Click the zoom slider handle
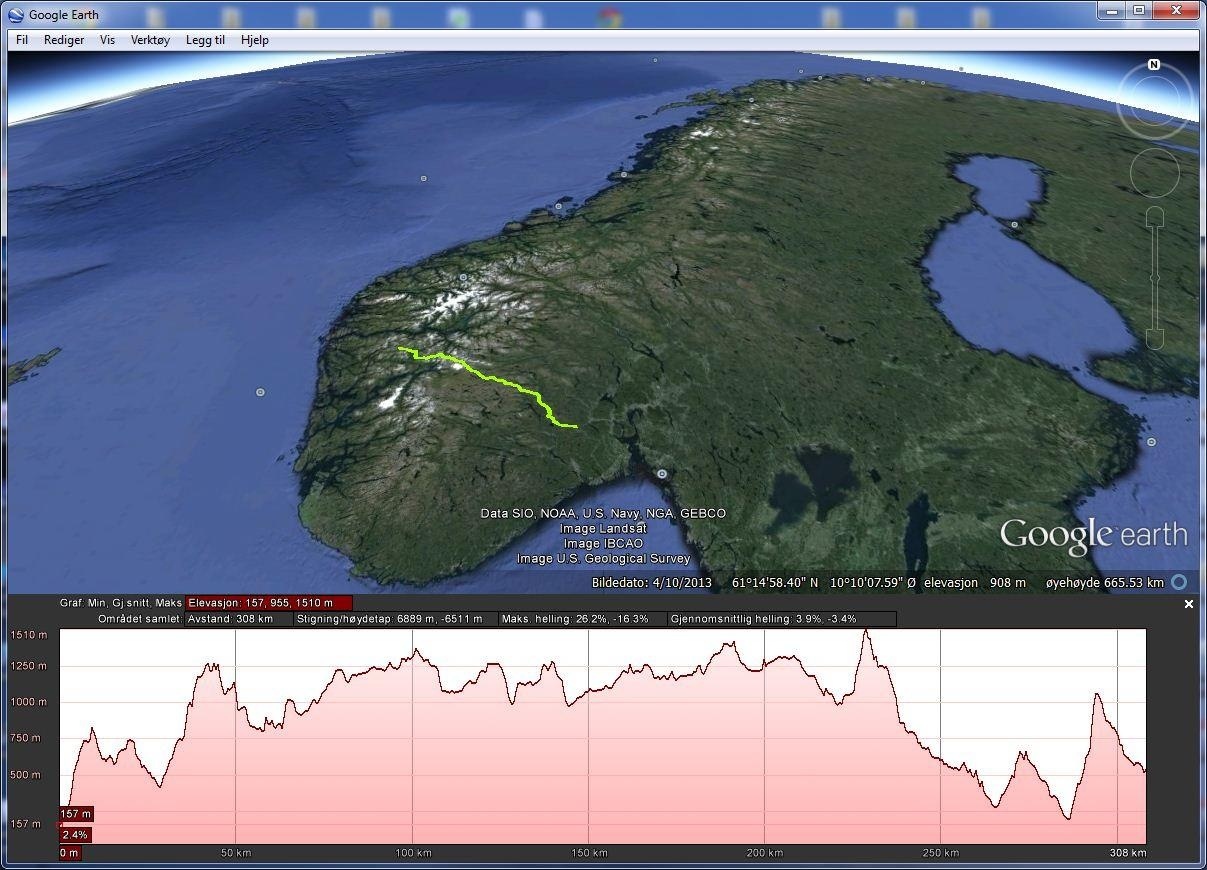The height and width of the screenshot is (870, 1207). tap(1155, 277)
